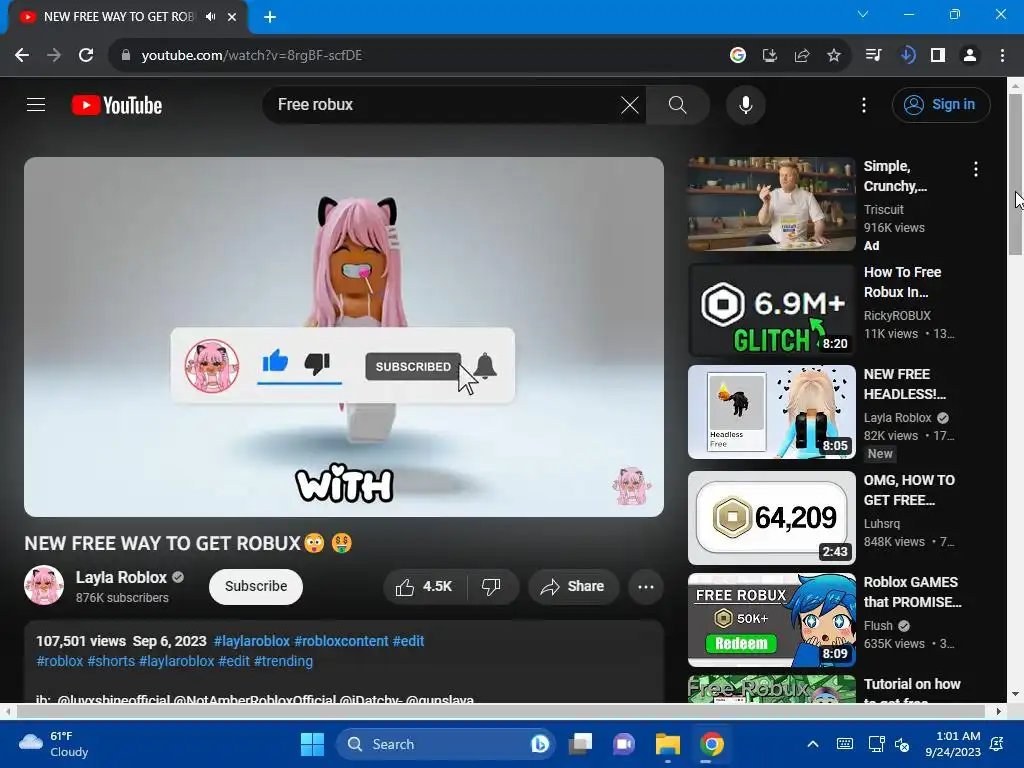Bookmark this page with the star
Screen dimensions: 1024x768
[834, 56]
